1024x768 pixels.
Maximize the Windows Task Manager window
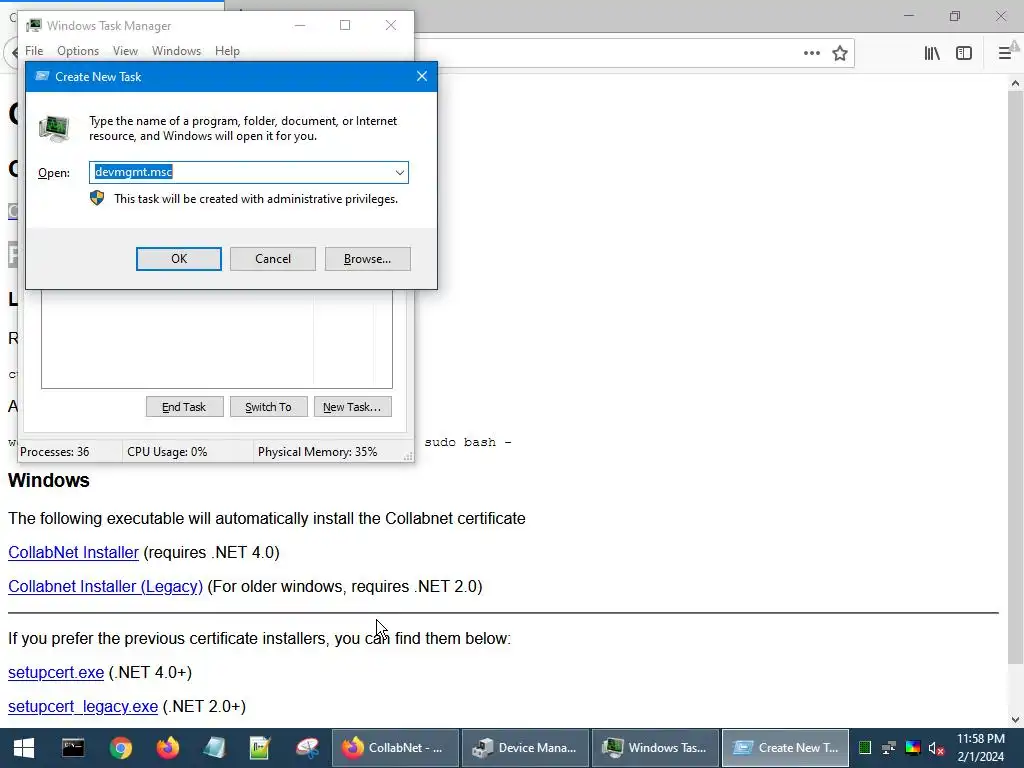pyautogui.click(x=345, y=25)
